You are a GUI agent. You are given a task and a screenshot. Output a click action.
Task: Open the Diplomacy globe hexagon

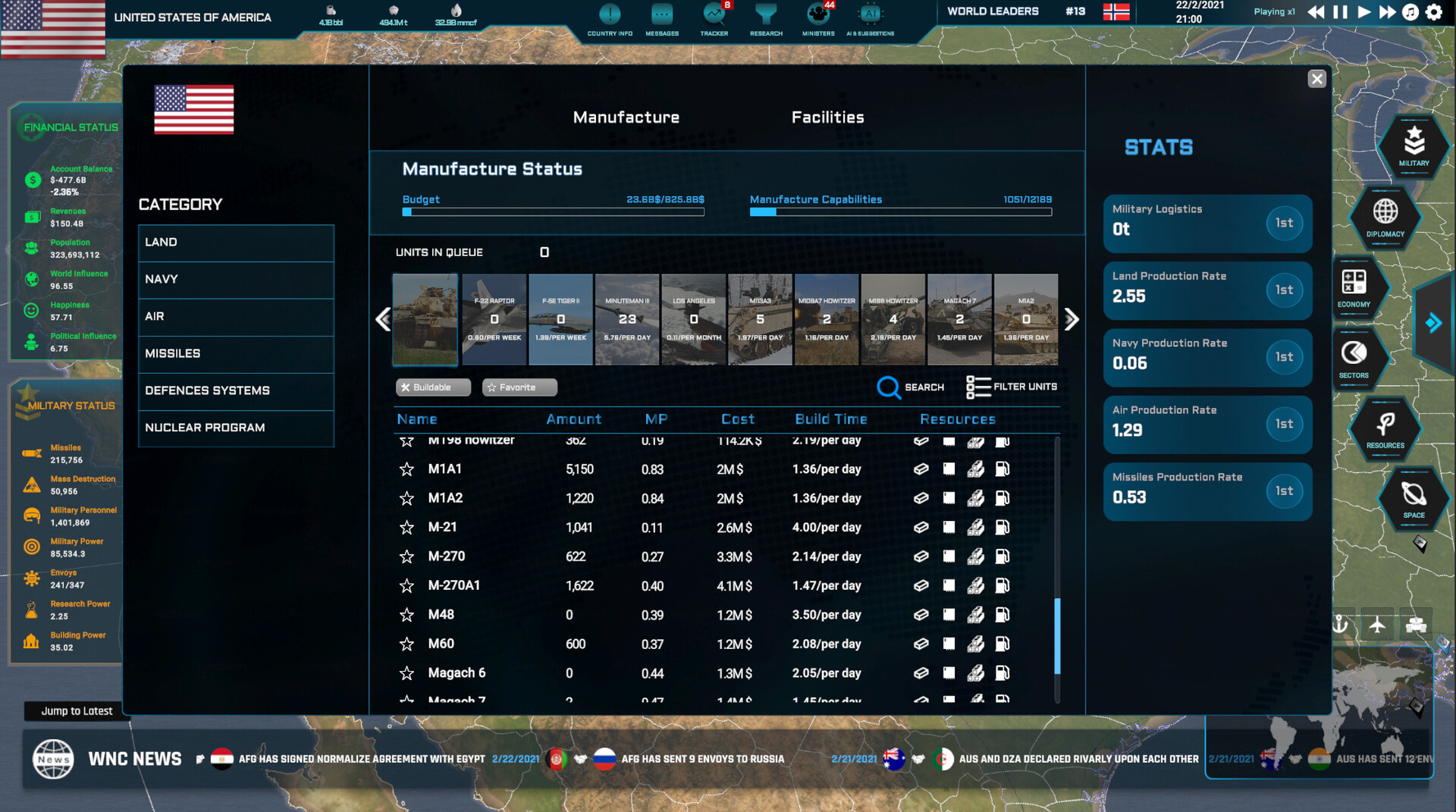pyautogui.click(x=1385, y=215)
